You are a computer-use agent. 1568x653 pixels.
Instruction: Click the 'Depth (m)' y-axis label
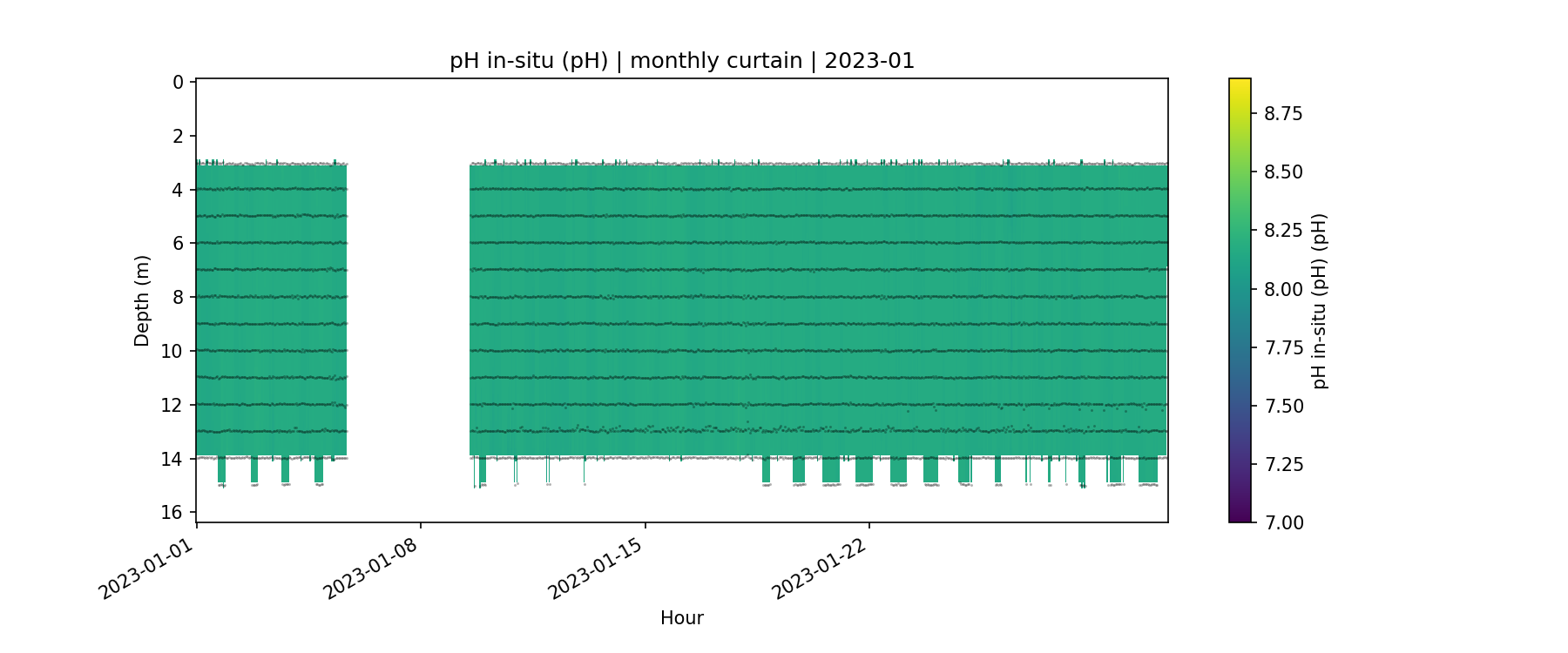pos(142,300)
